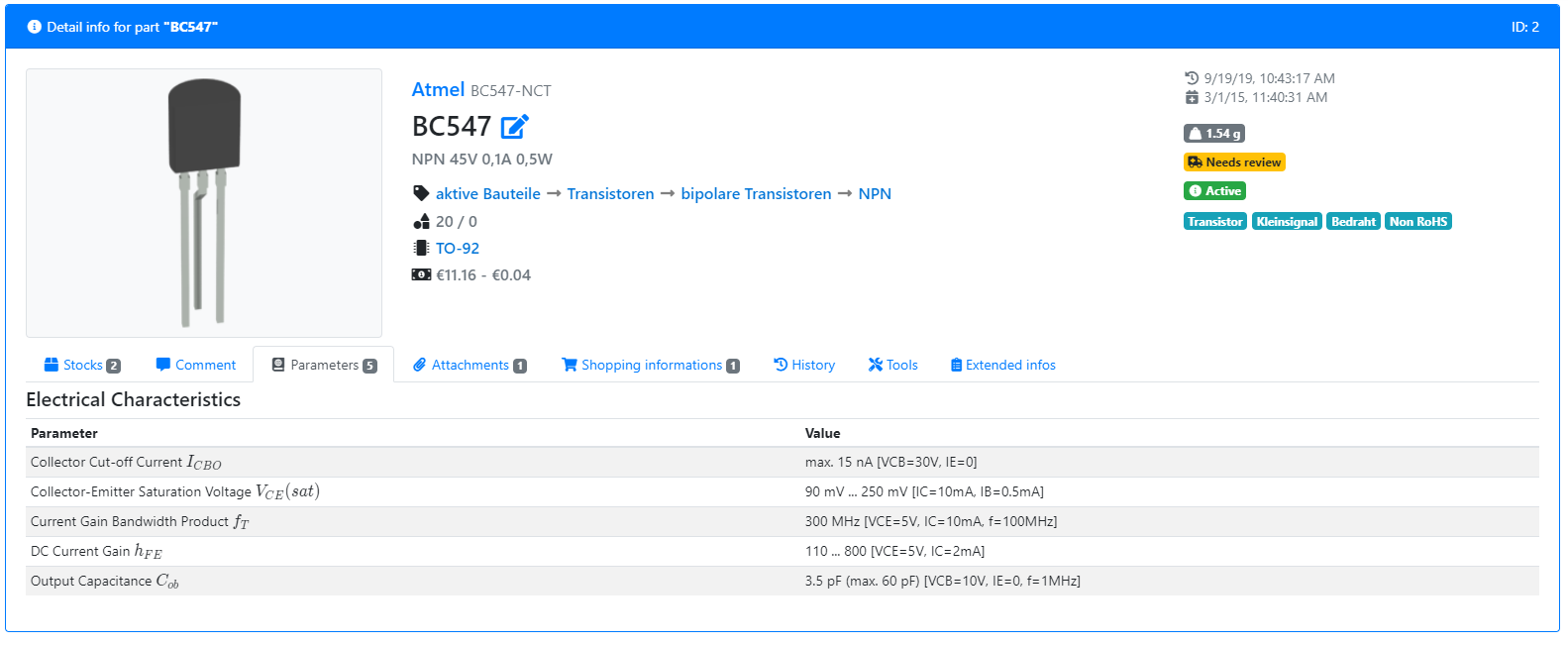Navigate to bipolare Transistoren category
Screen dimensions: 1568x646
[x=756, y=193]
